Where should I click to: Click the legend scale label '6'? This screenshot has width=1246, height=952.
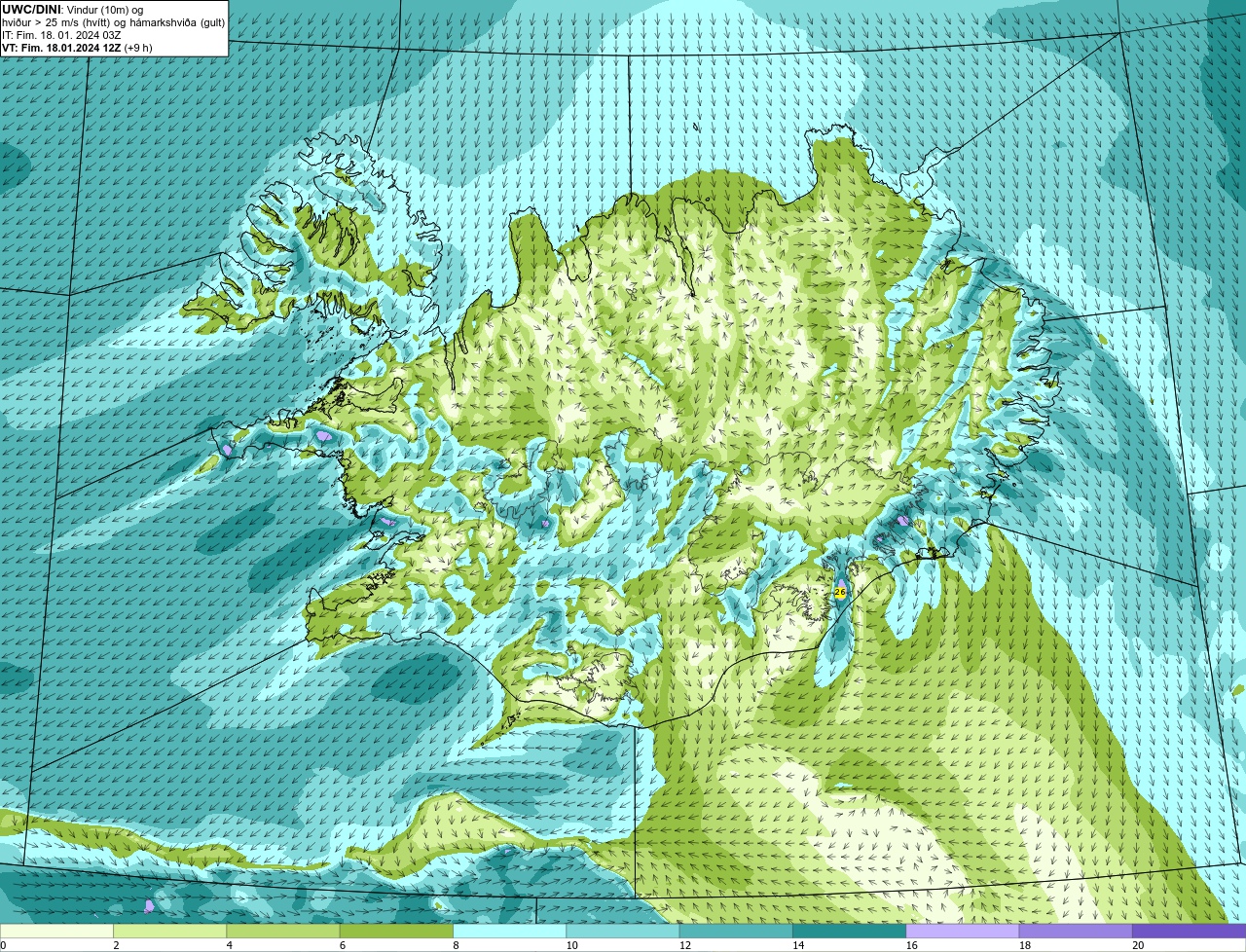[x=342, y=945]
